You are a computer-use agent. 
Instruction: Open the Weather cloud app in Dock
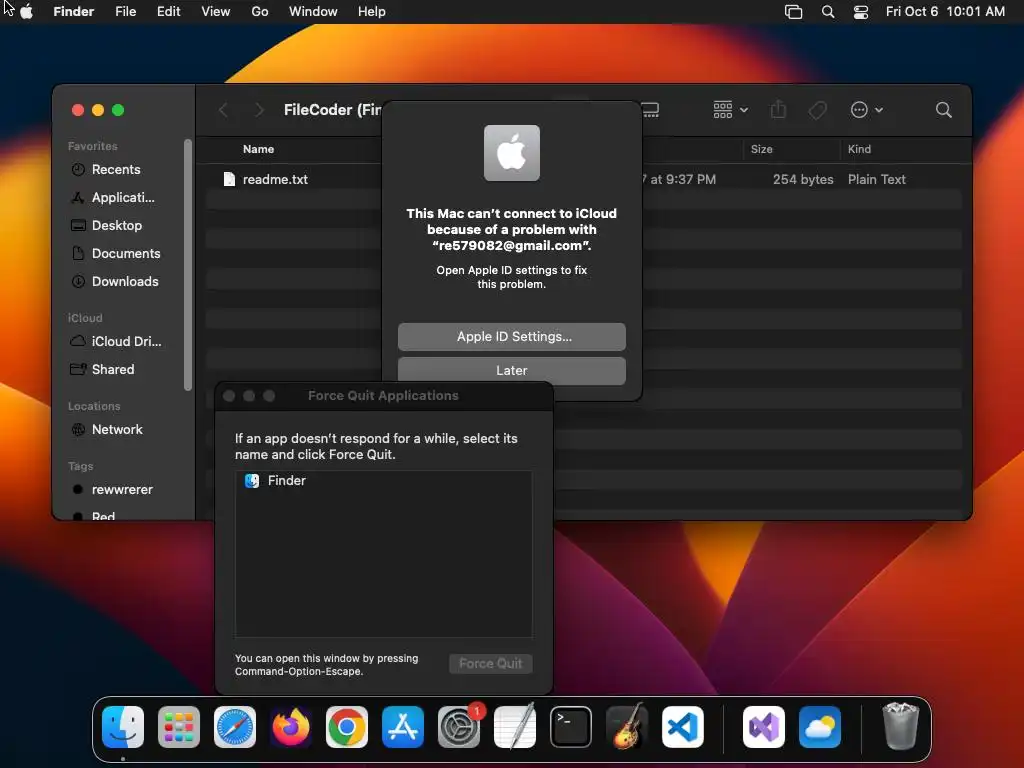point(820,727)
